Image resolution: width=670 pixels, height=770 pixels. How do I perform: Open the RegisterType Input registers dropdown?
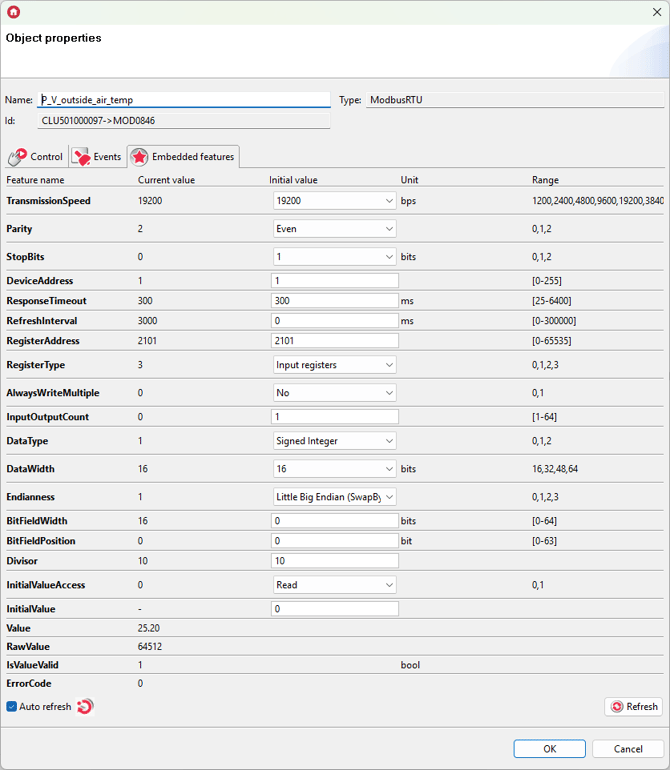[x=335, y=365]
